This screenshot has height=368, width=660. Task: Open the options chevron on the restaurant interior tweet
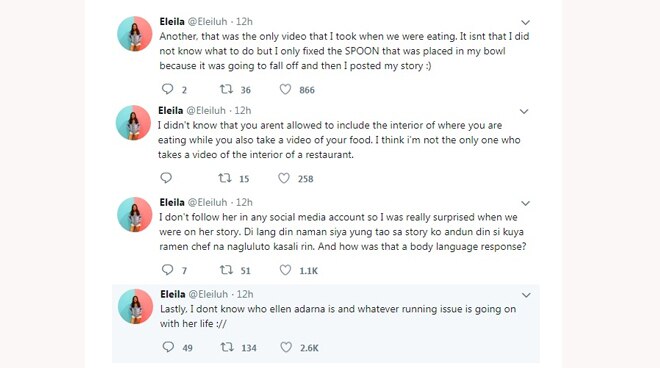tap(524, 112)
